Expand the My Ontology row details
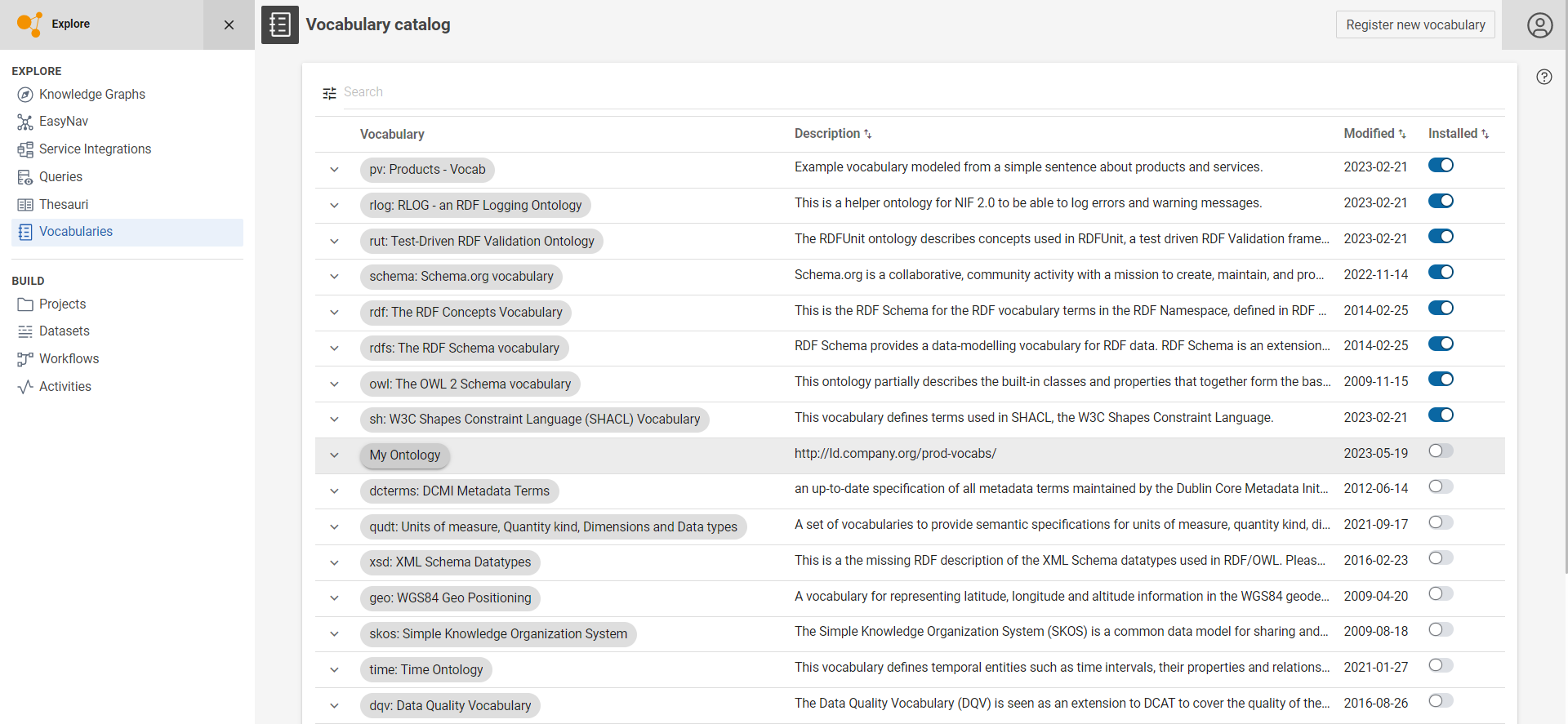The image size is (1568, 724). tap(334, 455)
